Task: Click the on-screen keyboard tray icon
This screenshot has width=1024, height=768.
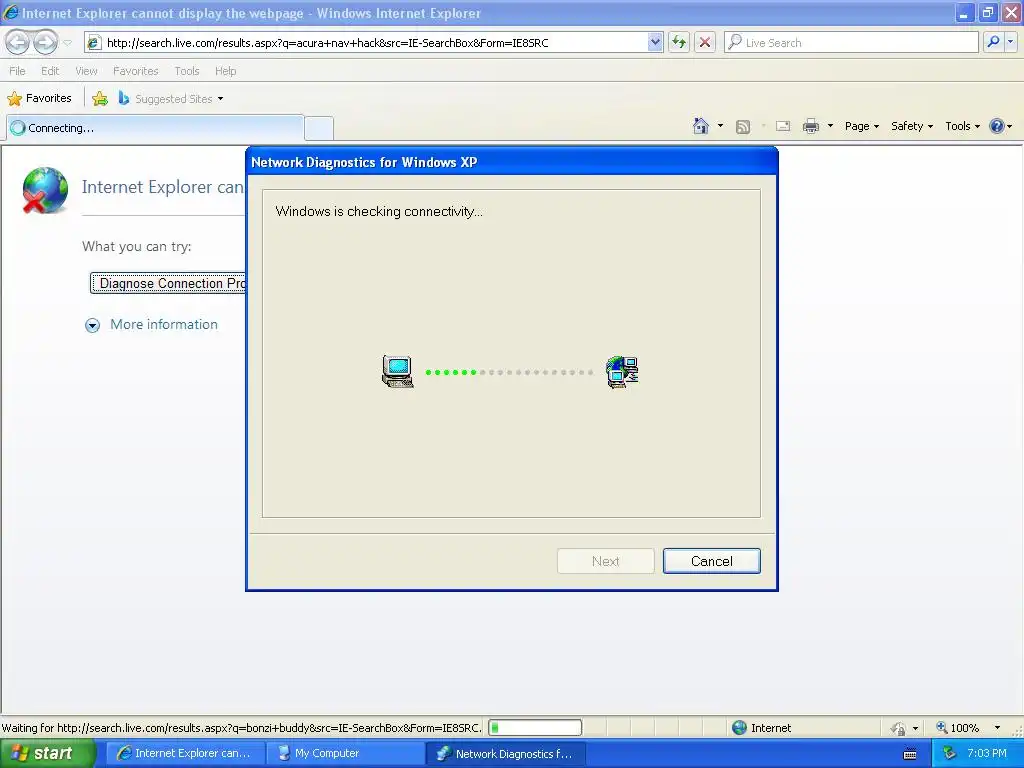Action: click(910, 754)
